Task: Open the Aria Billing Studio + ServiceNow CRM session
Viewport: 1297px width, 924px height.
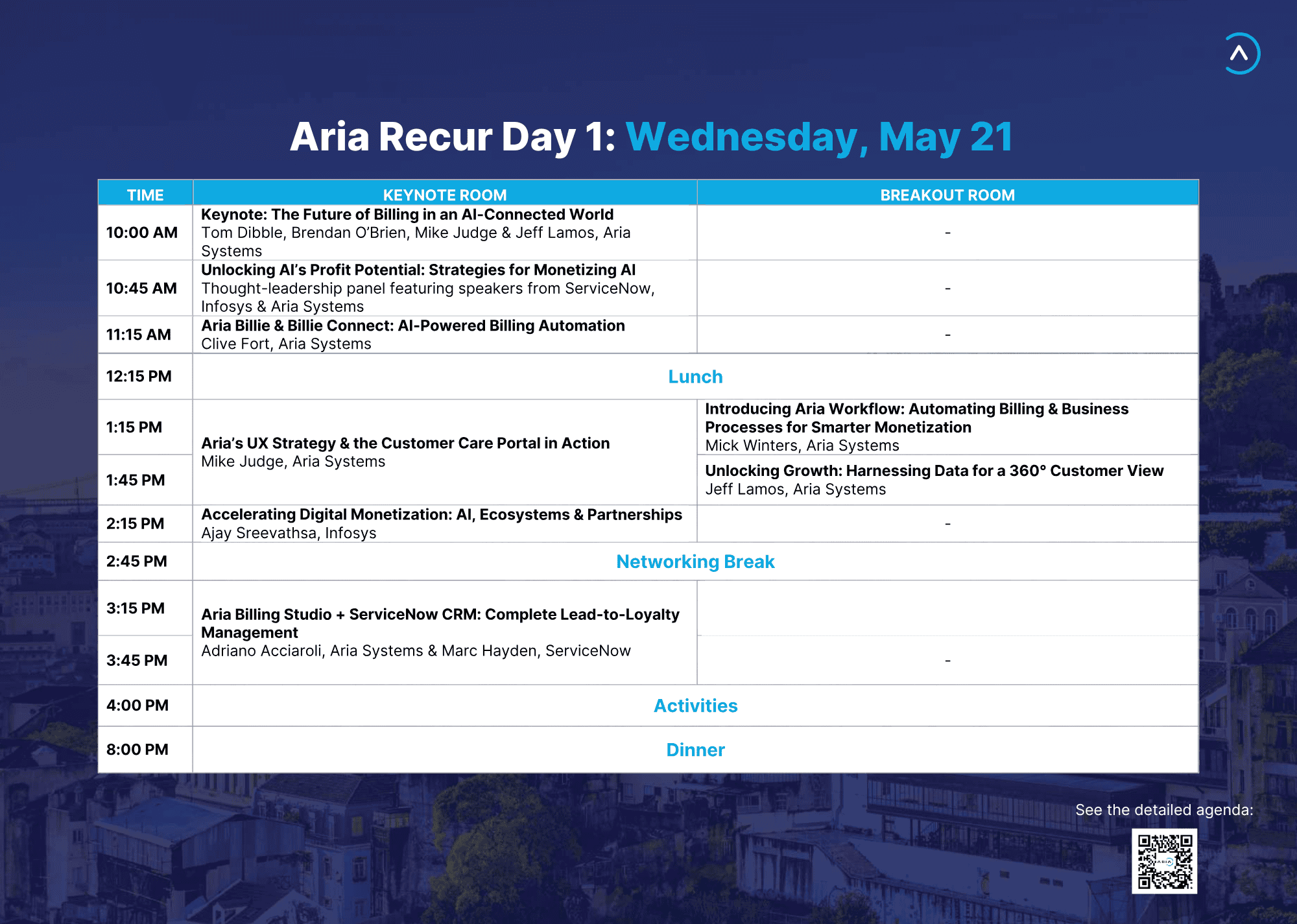Action: coord(441,632)
